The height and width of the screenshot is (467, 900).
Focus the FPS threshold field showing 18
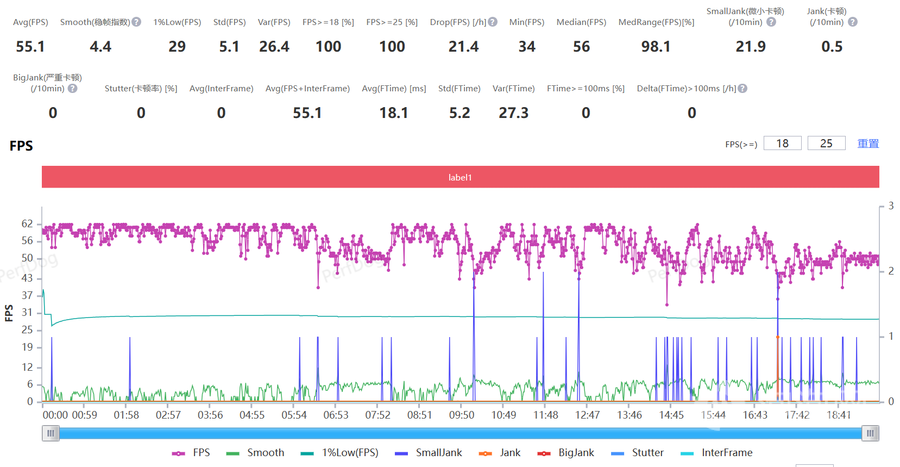tap(782, 143)
